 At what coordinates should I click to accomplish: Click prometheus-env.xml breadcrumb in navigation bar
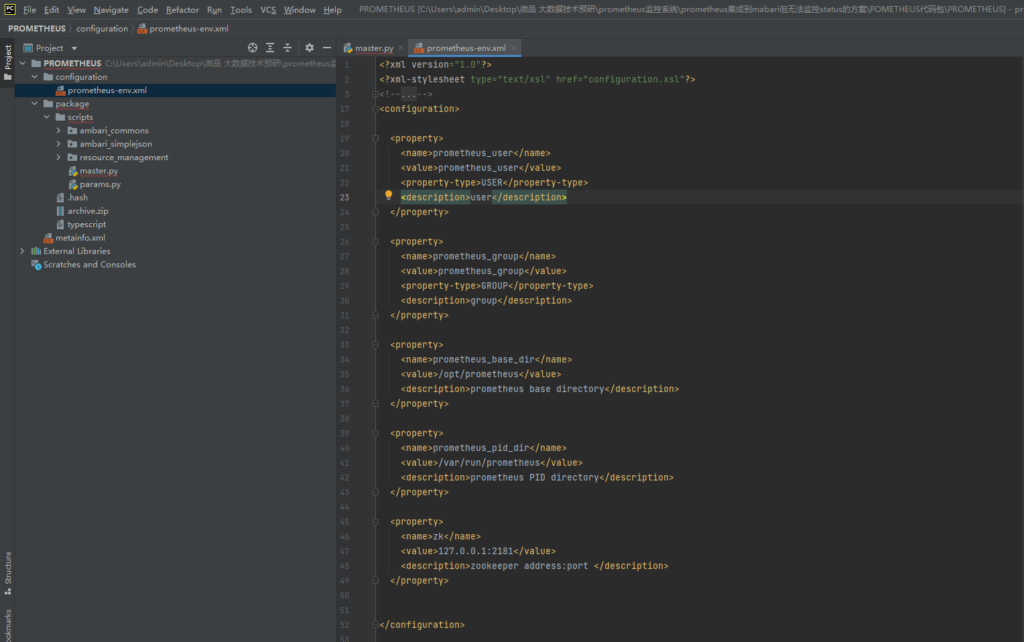tap(183, 29)
